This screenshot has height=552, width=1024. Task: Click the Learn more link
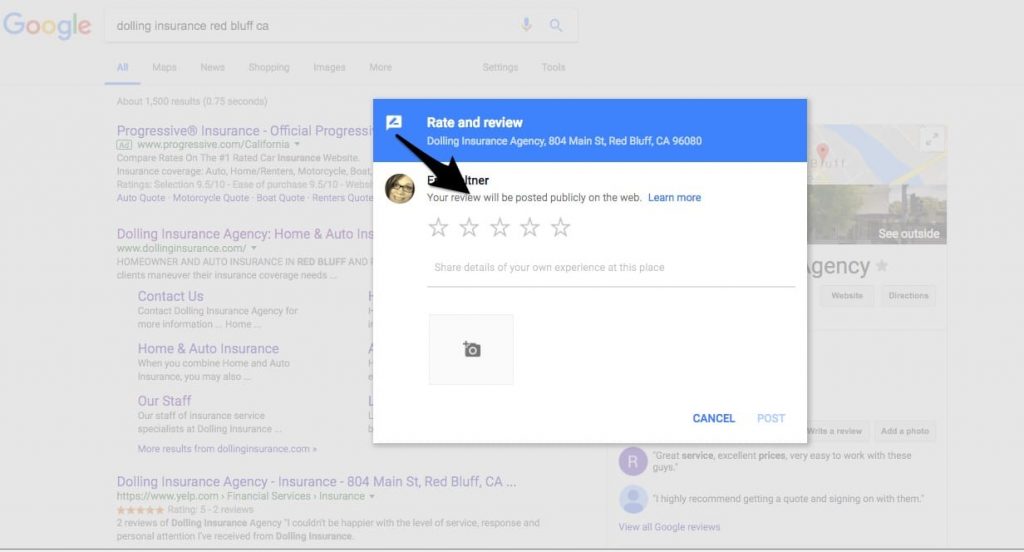pyautogui.click(x=674, y=197)
